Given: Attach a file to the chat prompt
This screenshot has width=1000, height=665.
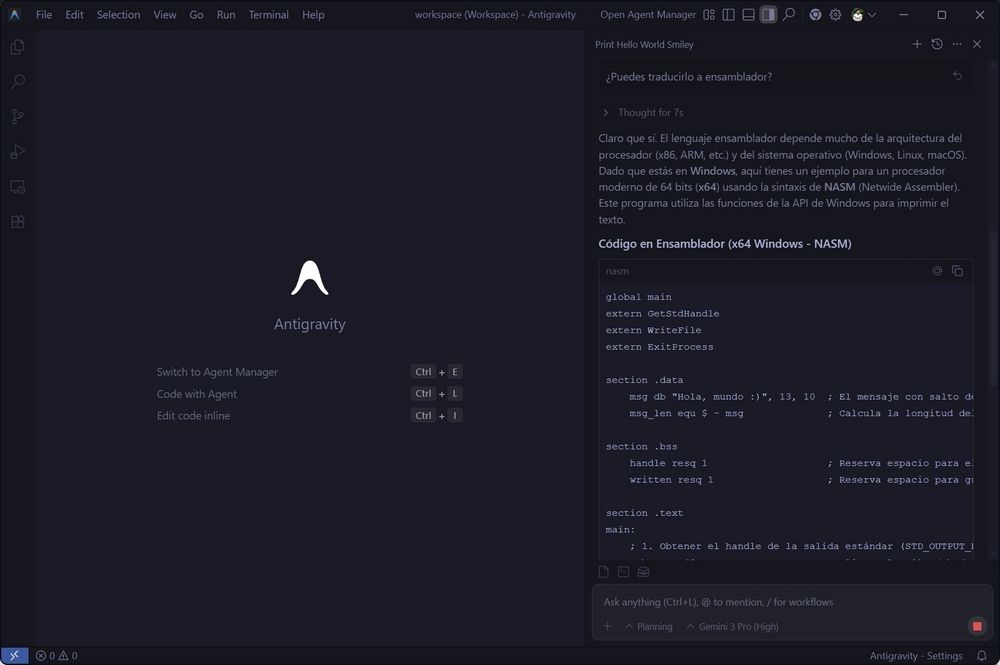Looking at the screenshot, I should tap(607, 626).
